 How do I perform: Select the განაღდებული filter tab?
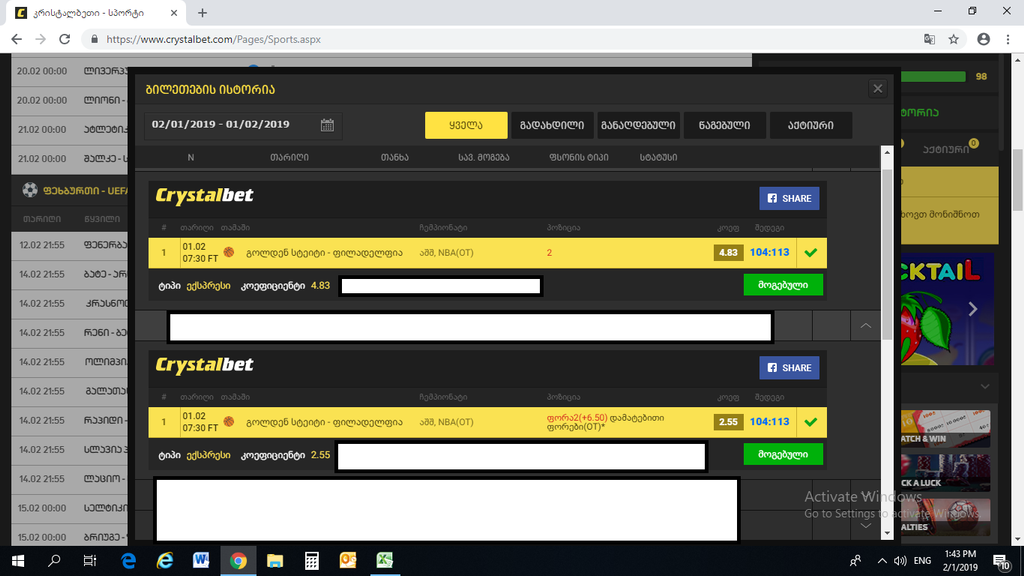(638, 125)
